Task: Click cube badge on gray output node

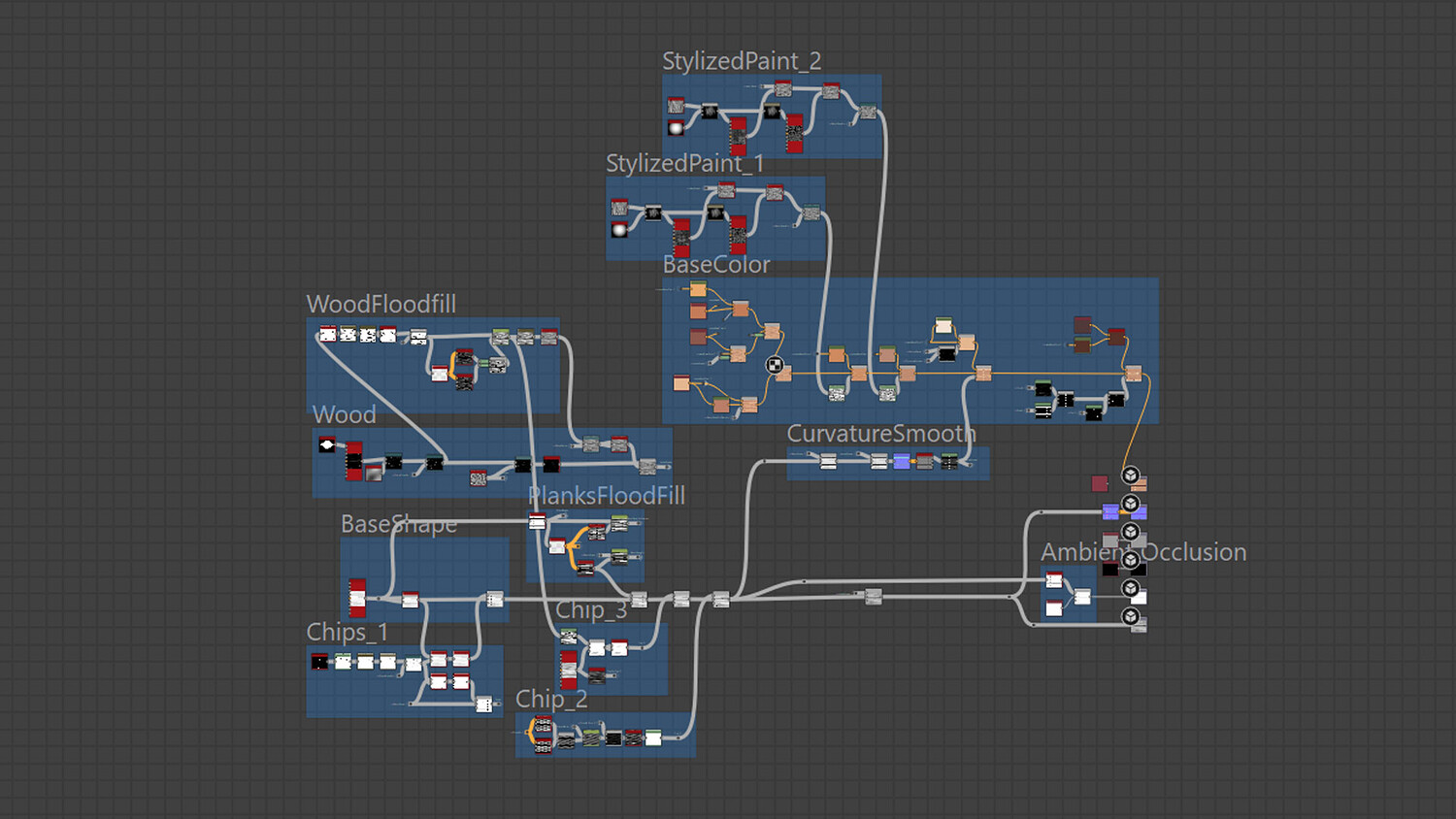Action: [1131, 532]
